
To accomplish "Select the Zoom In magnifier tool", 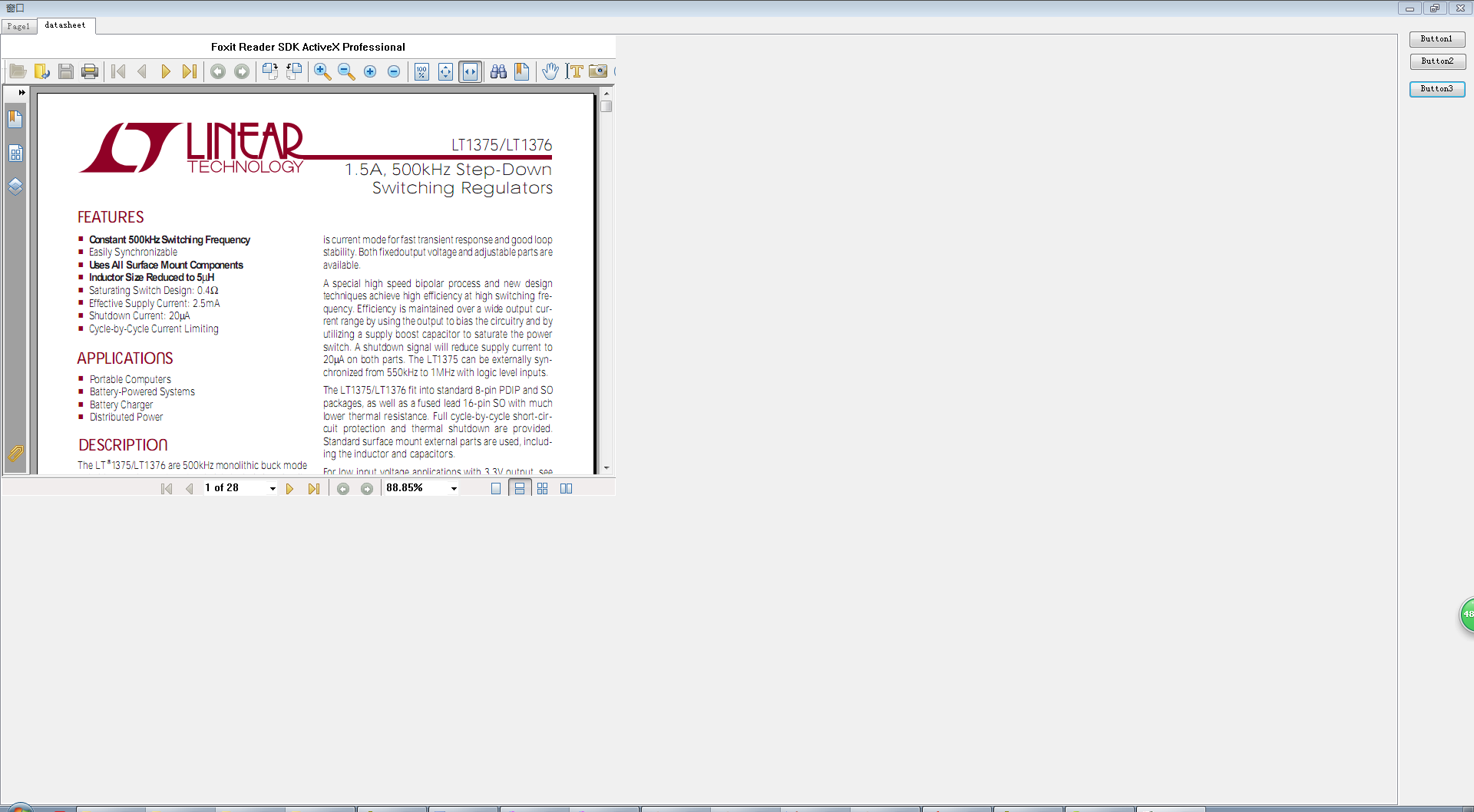I will click(x=322, y=71).
